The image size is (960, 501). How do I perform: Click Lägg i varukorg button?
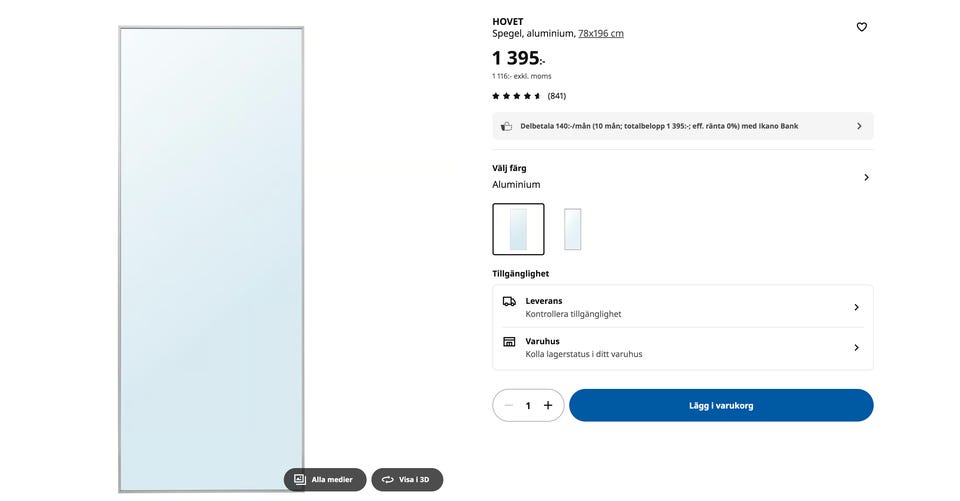pos(721,405)
